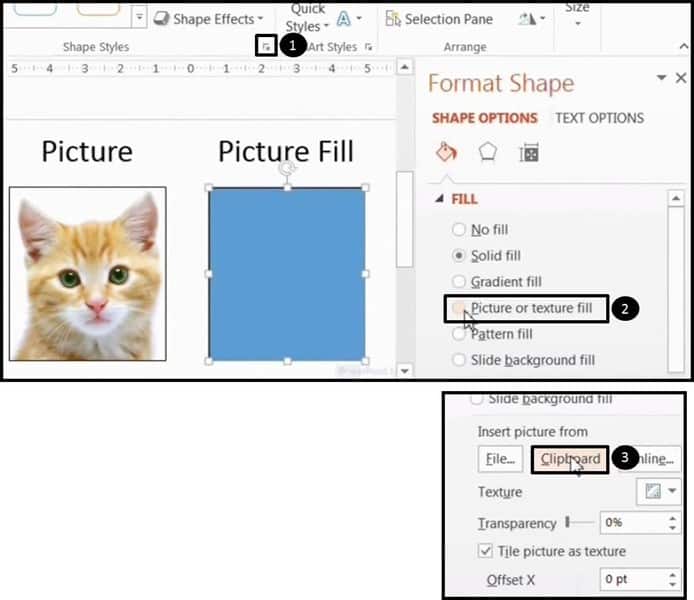The height and width of the screenshot is (600, 694).
Task: Collapse the FILL section
Action: coord(439,199)
